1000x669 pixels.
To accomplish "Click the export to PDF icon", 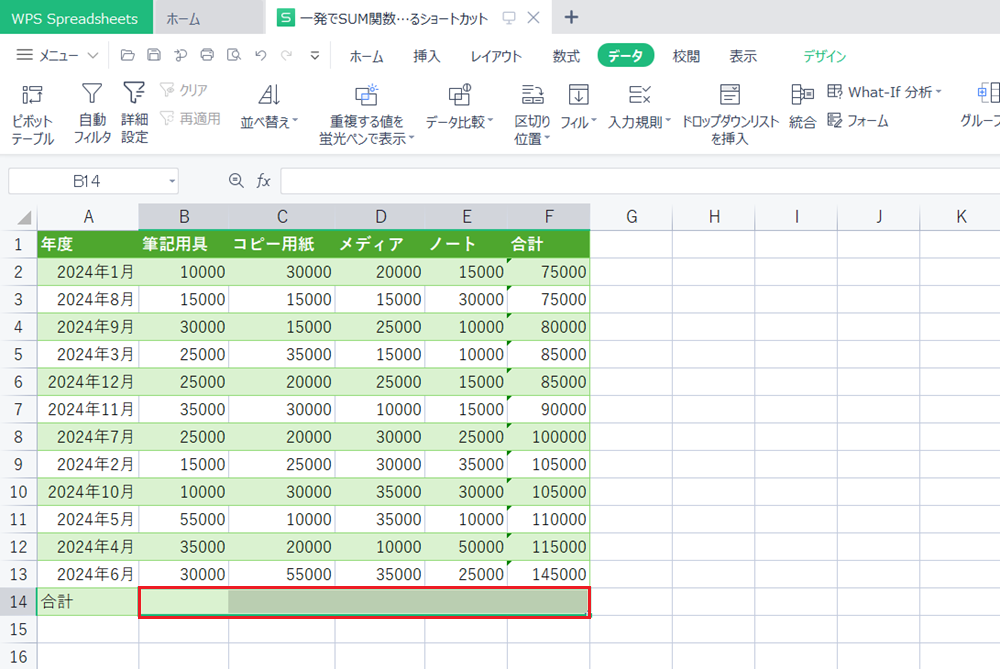I will [x=180, y=55].
